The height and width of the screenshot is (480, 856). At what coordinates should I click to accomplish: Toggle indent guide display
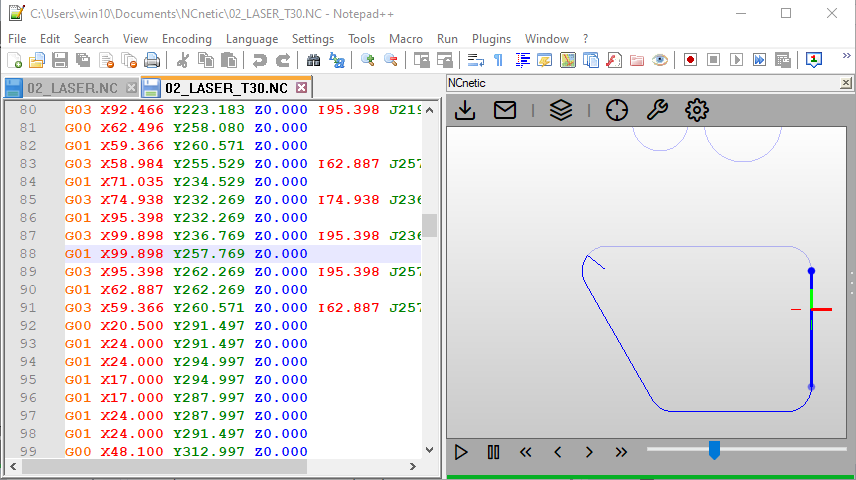[x=522, y=60]
